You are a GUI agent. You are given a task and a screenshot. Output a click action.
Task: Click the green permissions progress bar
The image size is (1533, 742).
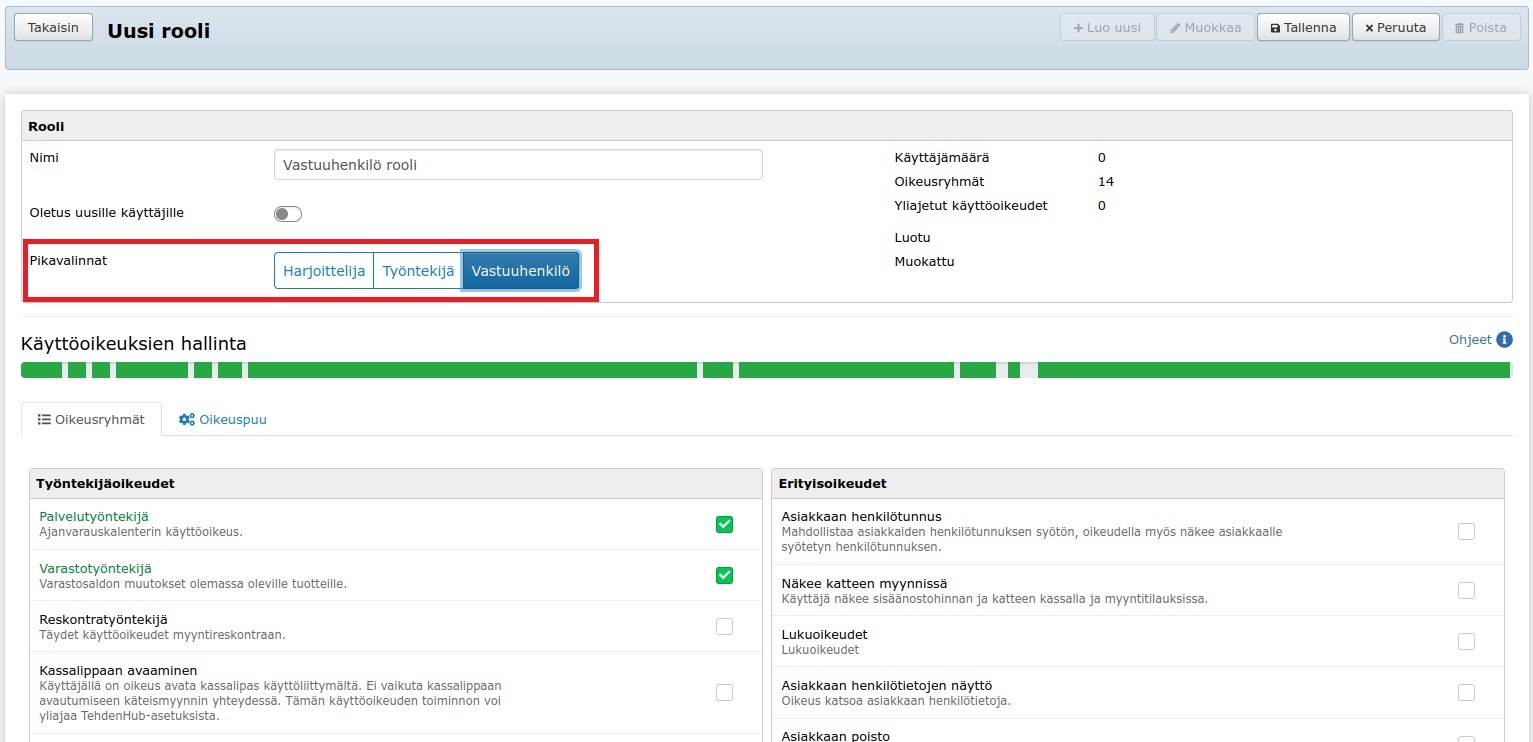(765, 370)
